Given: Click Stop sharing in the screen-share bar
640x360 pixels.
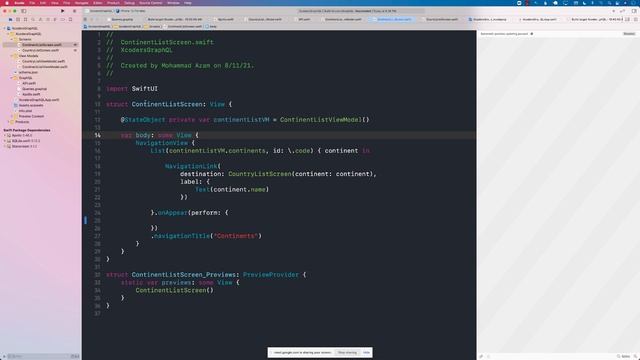Looking at the screenshot, I should (x=347, y=352).
